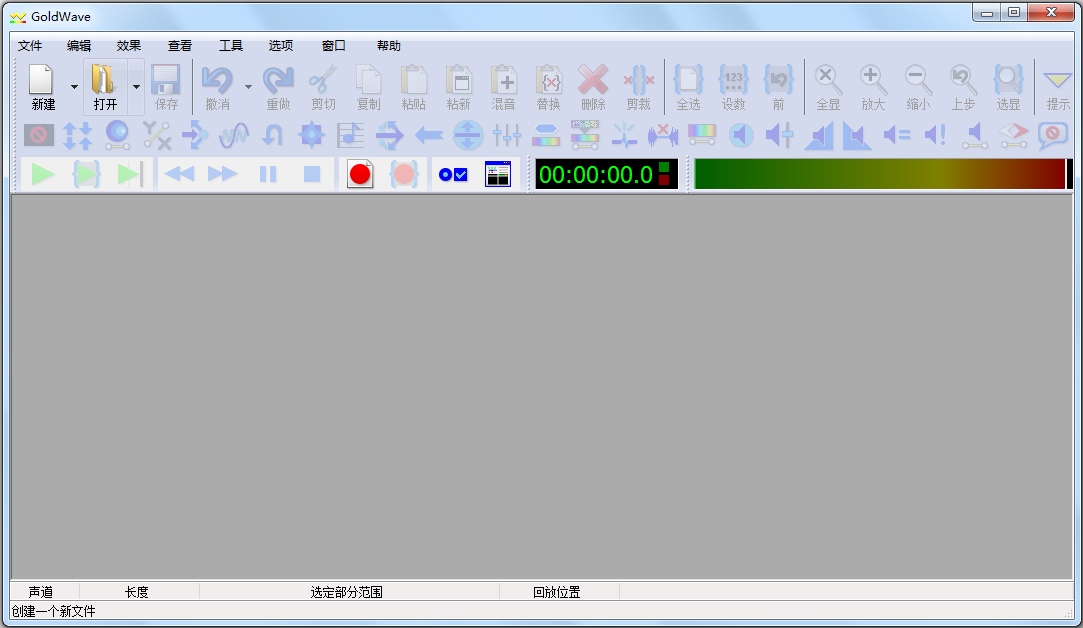Click the 00:00:00.0 time display
Viewport: 1083px width, 628px height.
pos(606,174)
